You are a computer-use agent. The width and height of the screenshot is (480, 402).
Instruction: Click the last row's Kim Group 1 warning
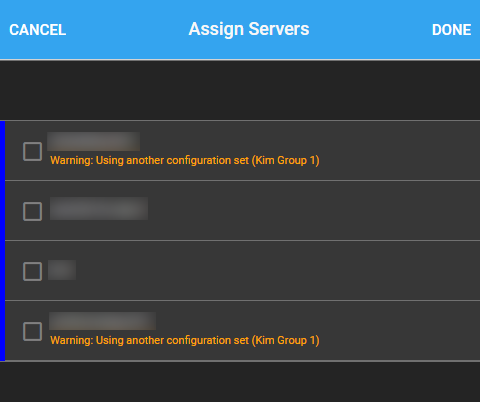click(185, 340)
